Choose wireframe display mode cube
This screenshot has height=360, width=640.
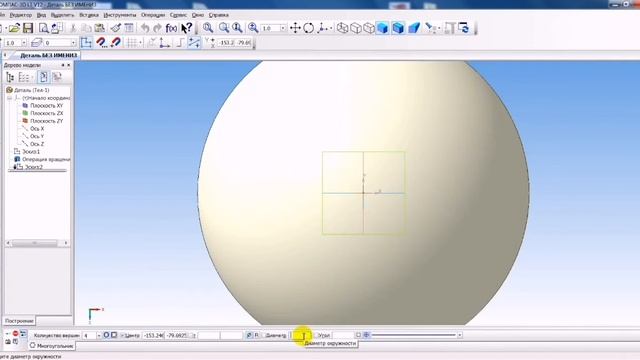pos(342,28)
